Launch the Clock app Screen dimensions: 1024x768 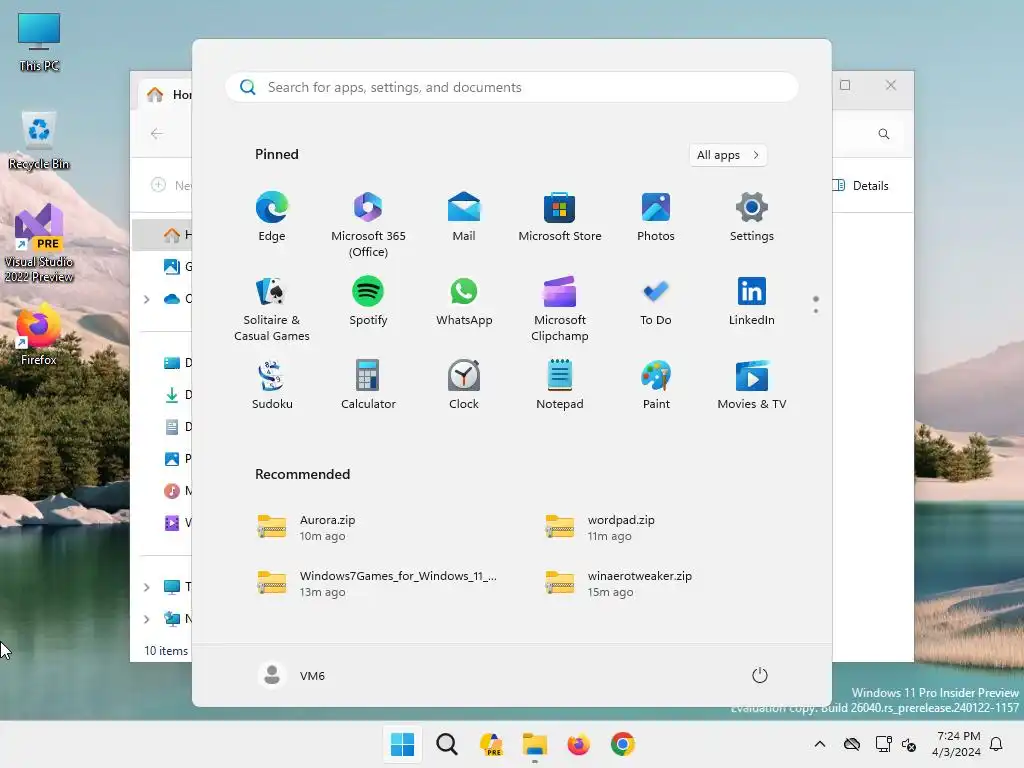point(464,385)
